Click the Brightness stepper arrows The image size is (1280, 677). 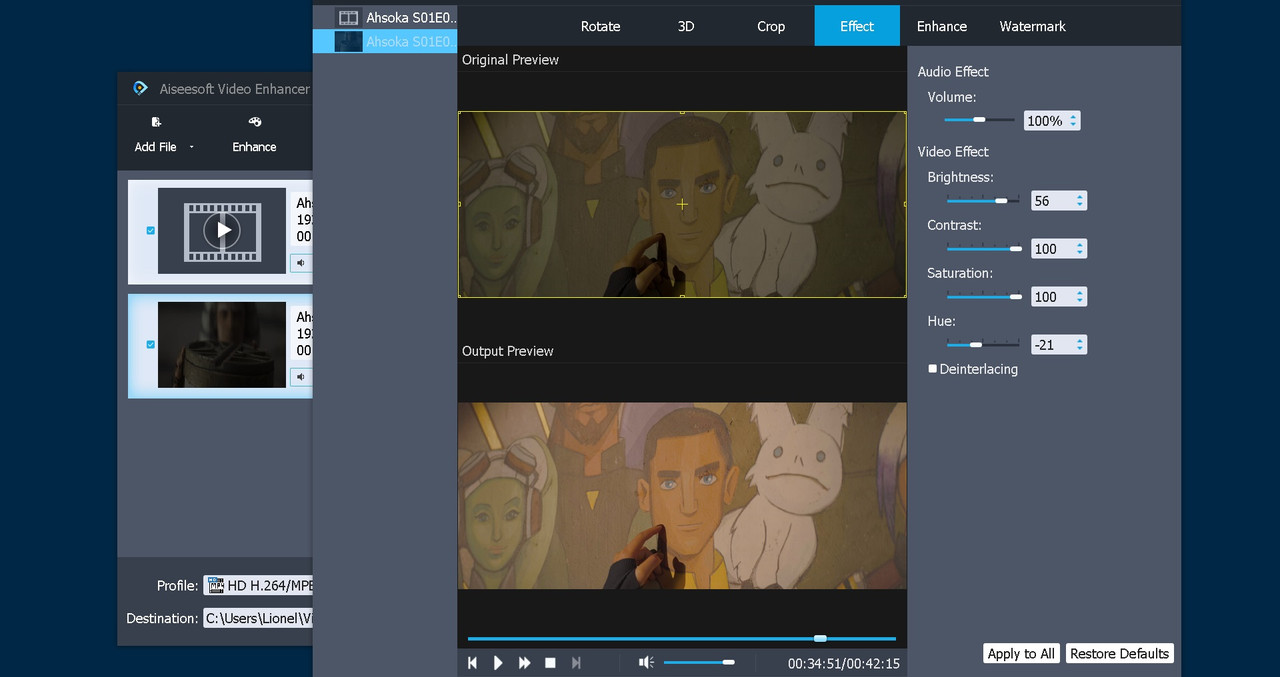[x=1080, y=201]
